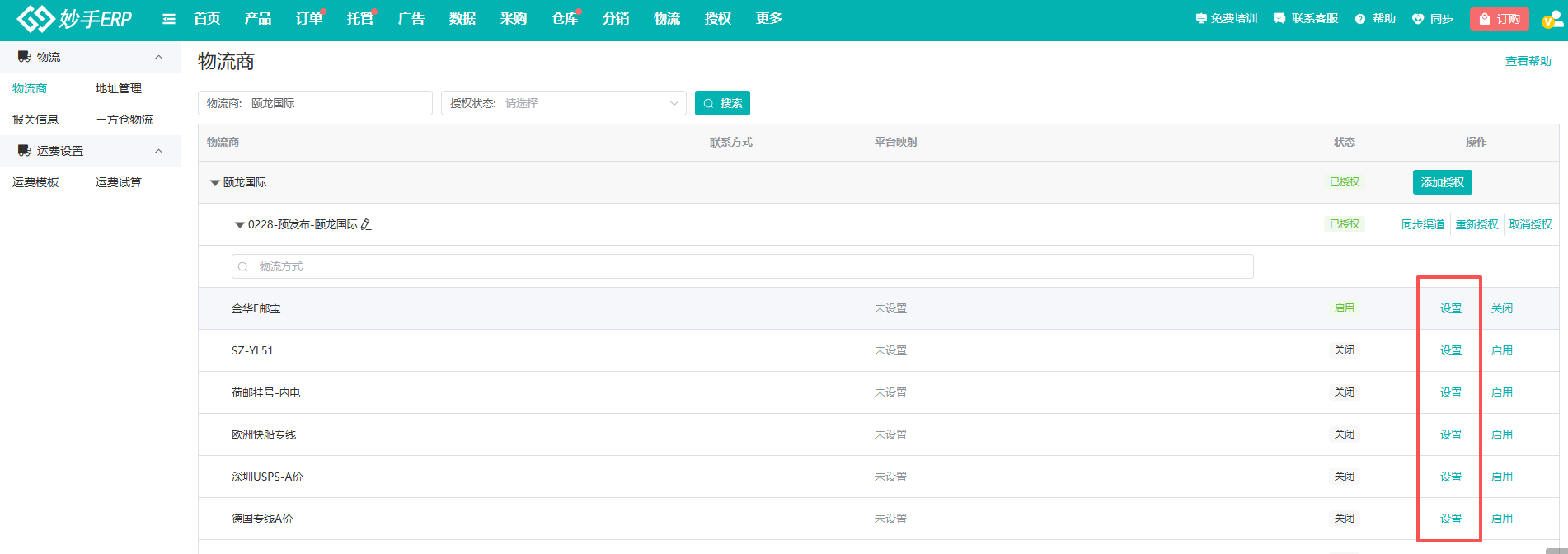Click the user avatar icon
Viewport: 1568px width, 554px height.
coord(1551,19)
